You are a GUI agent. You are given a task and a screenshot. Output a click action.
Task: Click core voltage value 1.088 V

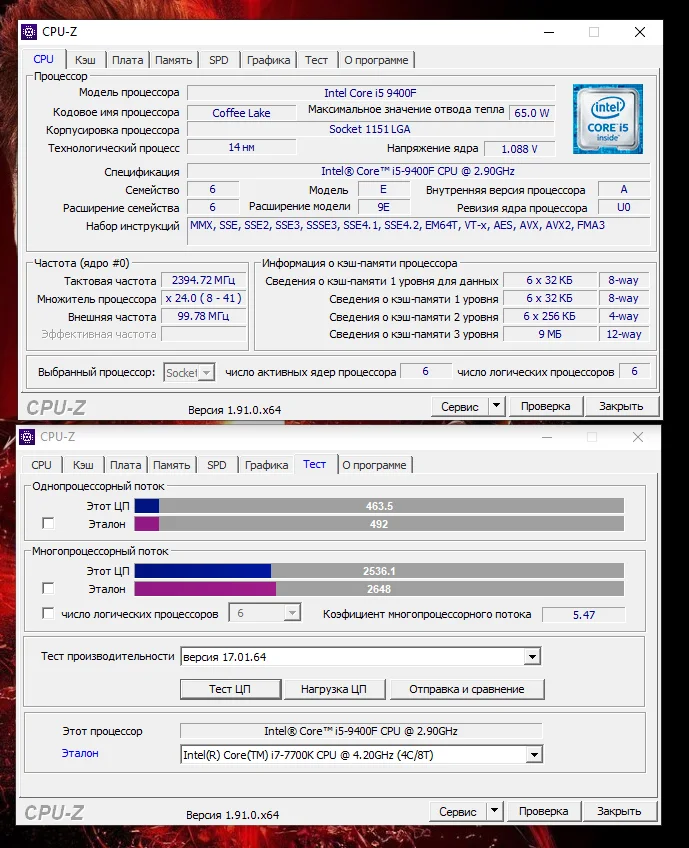(x=519, y=149)
